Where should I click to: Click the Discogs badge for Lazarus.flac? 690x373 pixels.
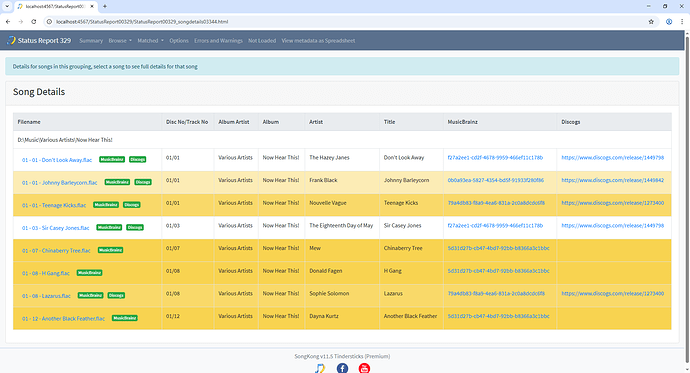tap(116, 296)
